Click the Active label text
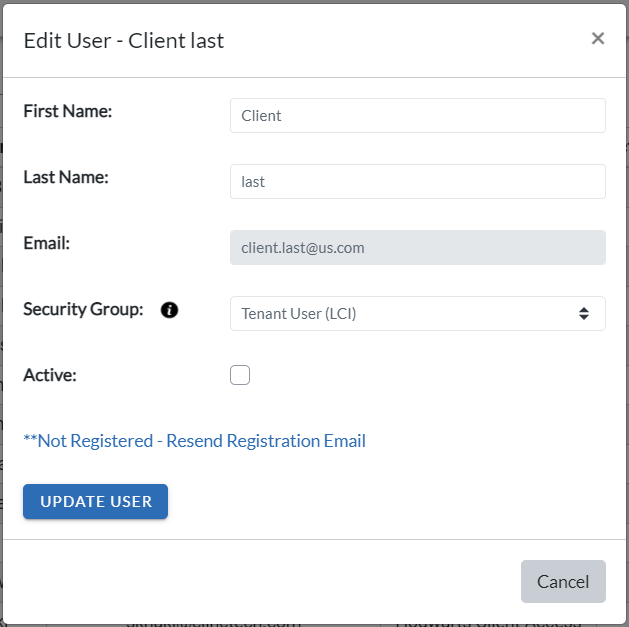This screenshot has width=629, height=627. [50, 375]
